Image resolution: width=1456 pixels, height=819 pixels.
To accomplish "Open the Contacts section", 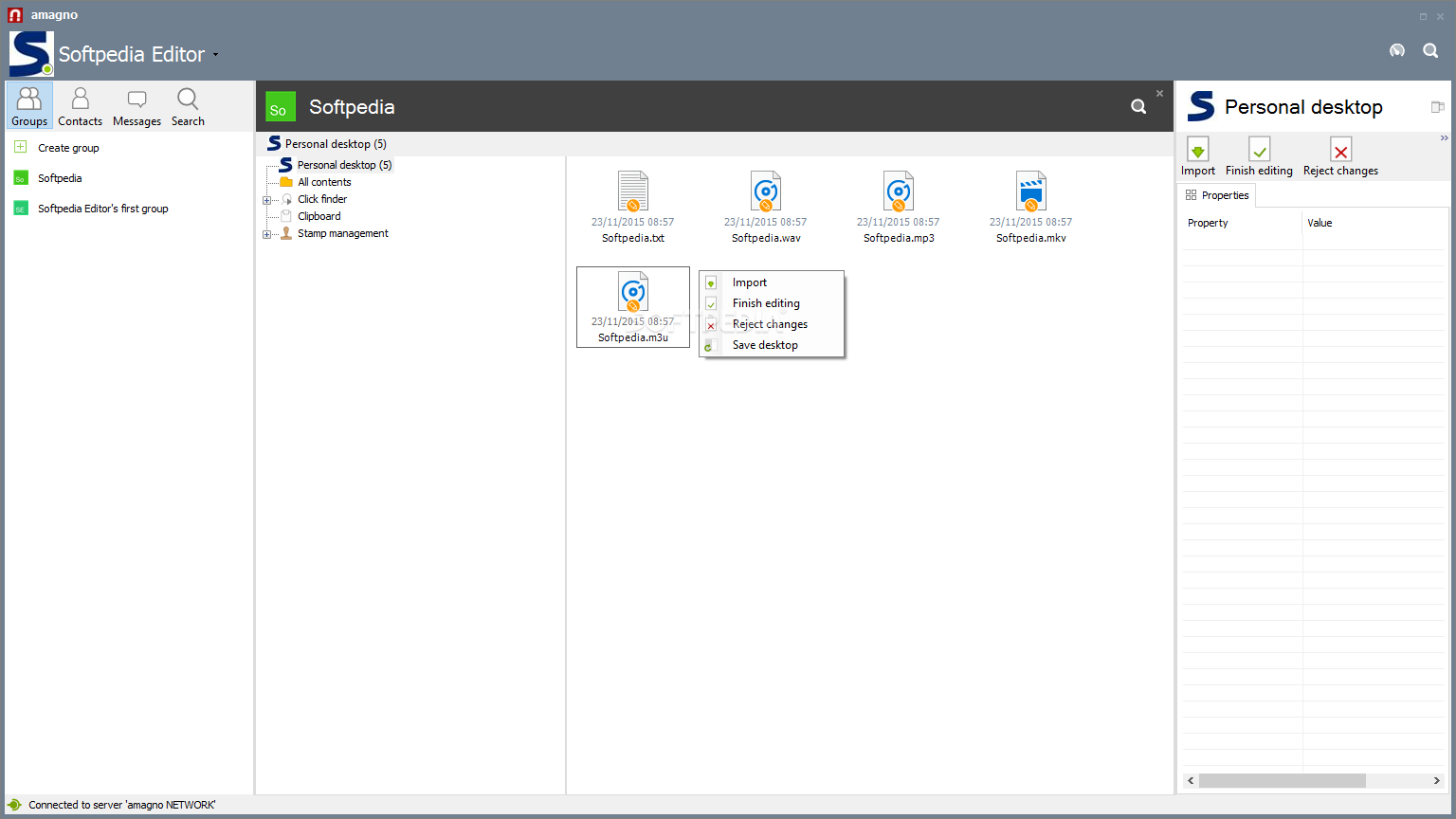I will 80,106.
